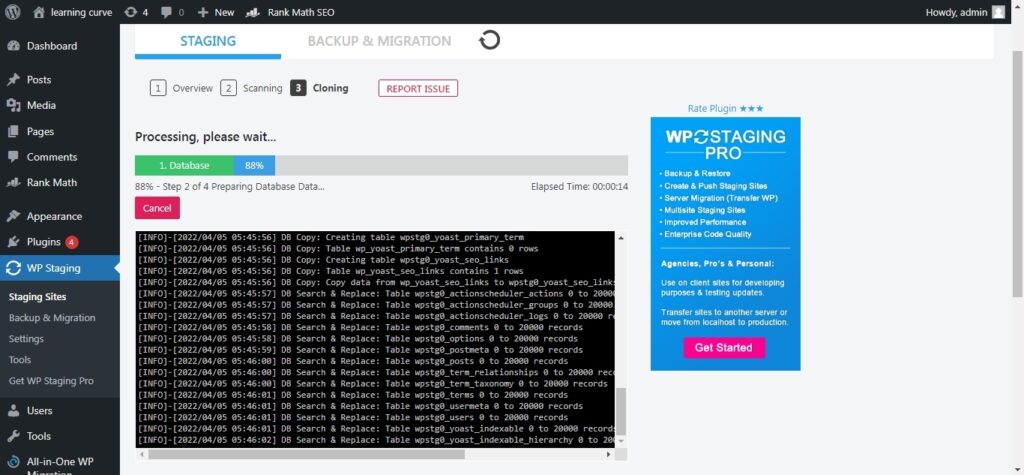Click the Posts pin icon

point(13,80)
